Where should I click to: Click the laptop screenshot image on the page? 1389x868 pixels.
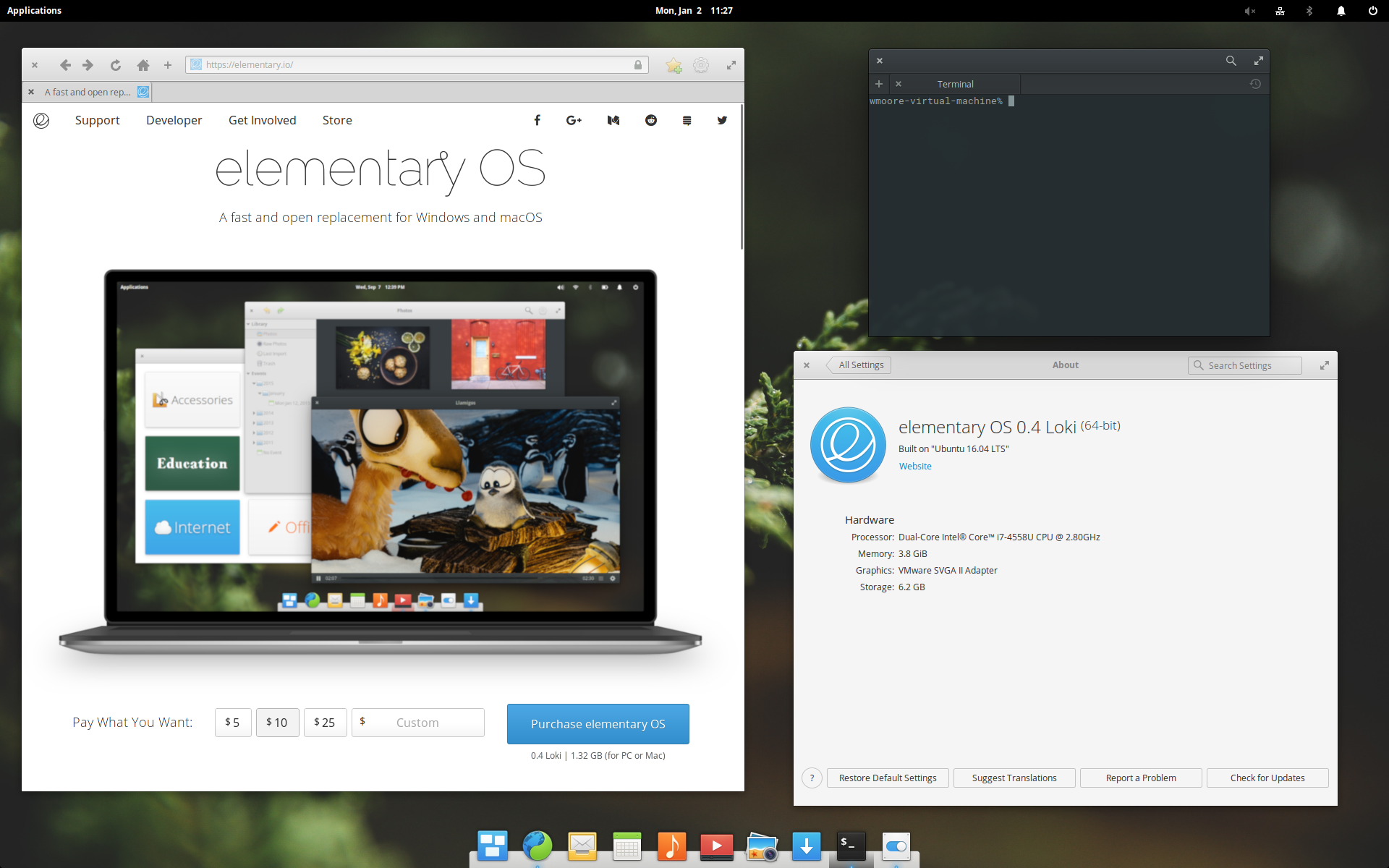[x=381, y=463]
